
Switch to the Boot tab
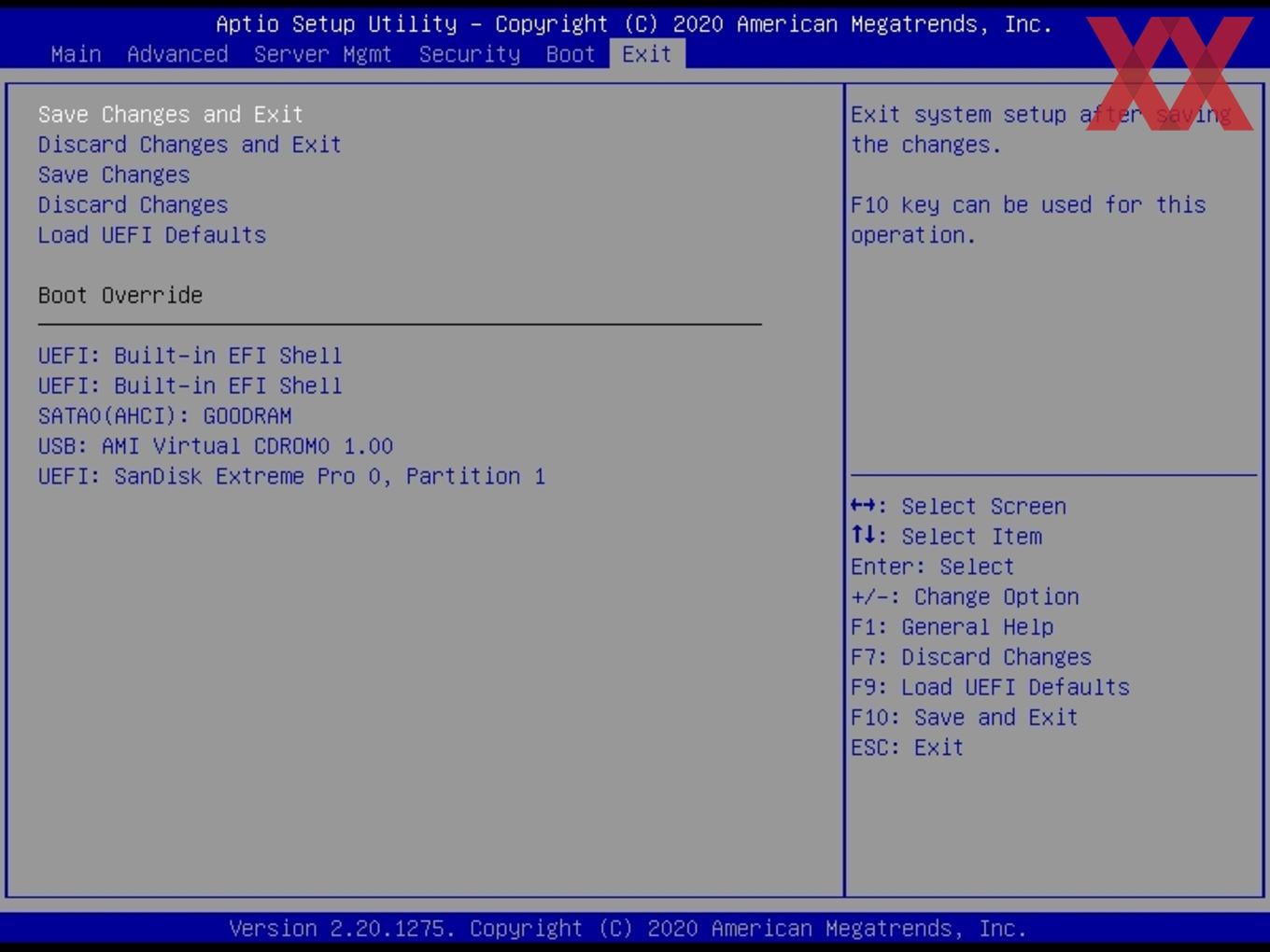(x=571, y=54)
